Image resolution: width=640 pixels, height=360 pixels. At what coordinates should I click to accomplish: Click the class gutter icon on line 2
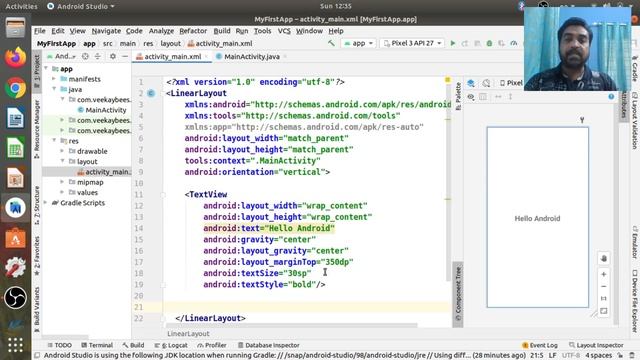click(x=151, y=93)
